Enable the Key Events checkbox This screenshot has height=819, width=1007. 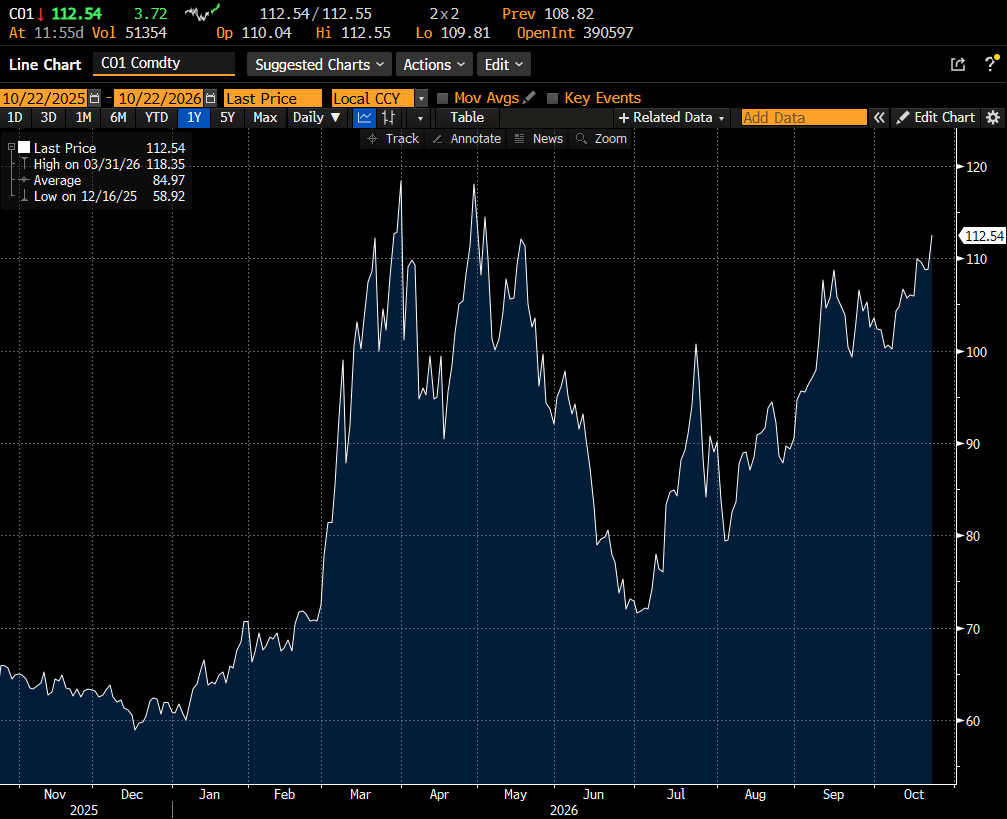(552, 98)
